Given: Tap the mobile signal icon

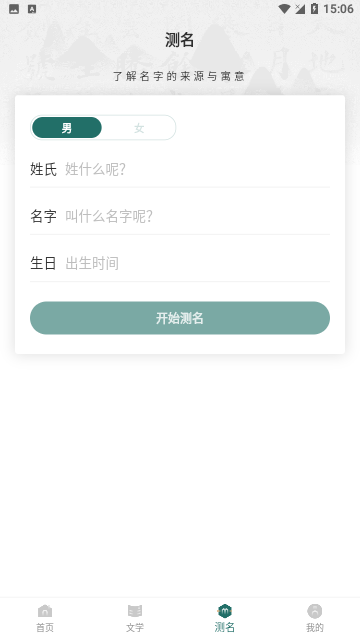Looking at the screenshot, I should click(x=300, y=9).
